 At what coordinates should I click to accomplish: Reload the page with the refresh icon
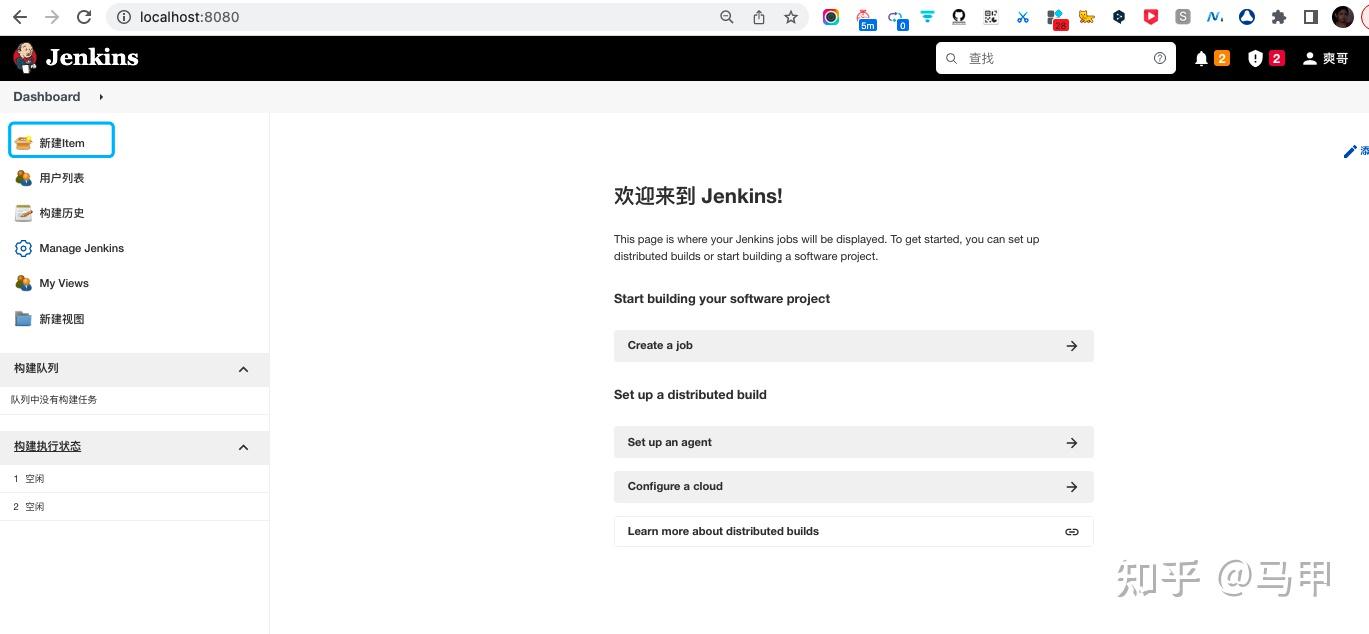[x=84, y=17]
